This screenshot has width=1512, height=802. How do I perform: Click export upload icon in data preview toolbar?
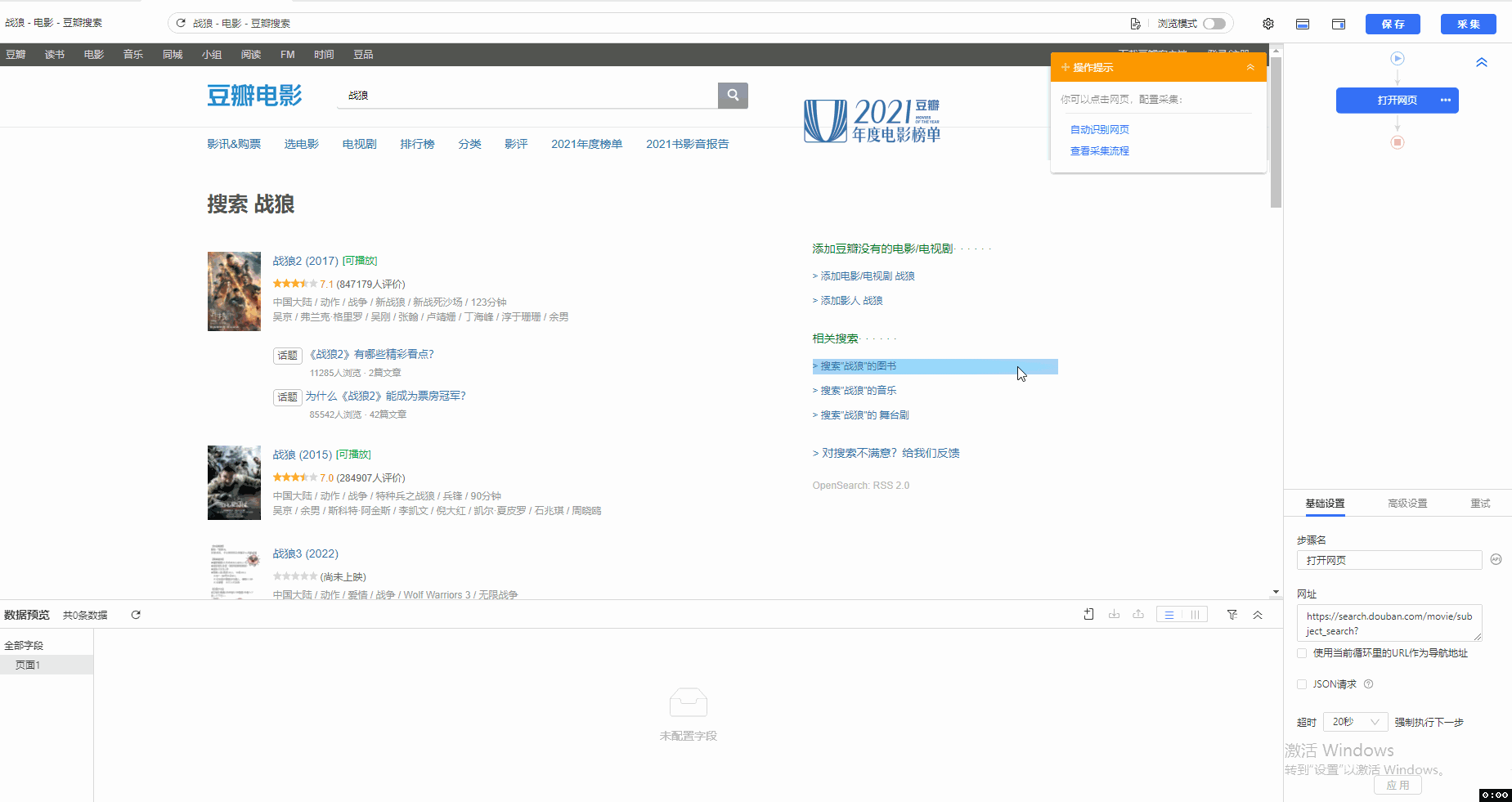(x=1138, y=615)
